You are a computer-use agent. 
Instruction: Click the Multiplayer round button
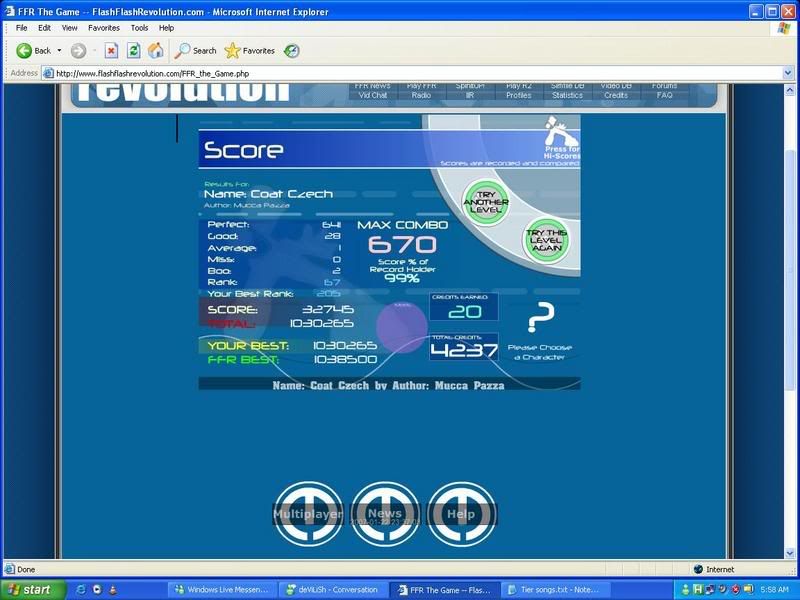[x=308, y=514]
